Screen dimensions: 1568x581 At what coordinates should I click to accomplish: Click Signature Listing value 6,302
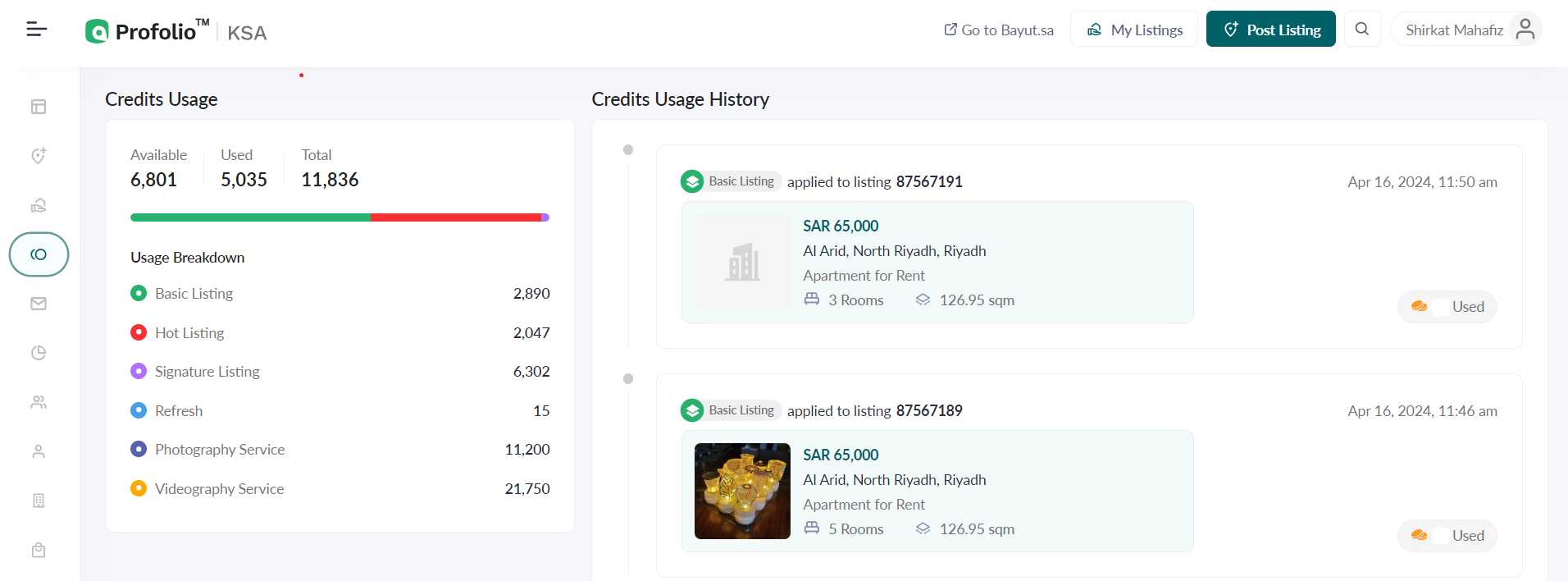(x=531, y=371)
